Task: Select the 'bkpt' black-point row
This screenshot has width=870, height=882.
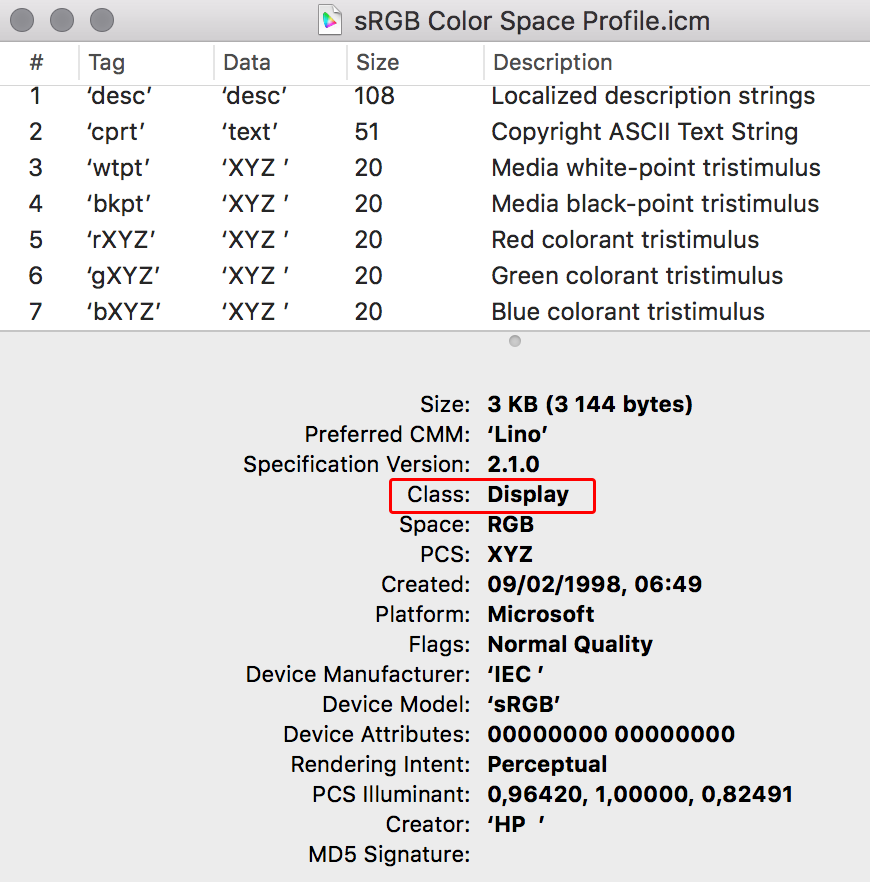Action: pos(435,204)
